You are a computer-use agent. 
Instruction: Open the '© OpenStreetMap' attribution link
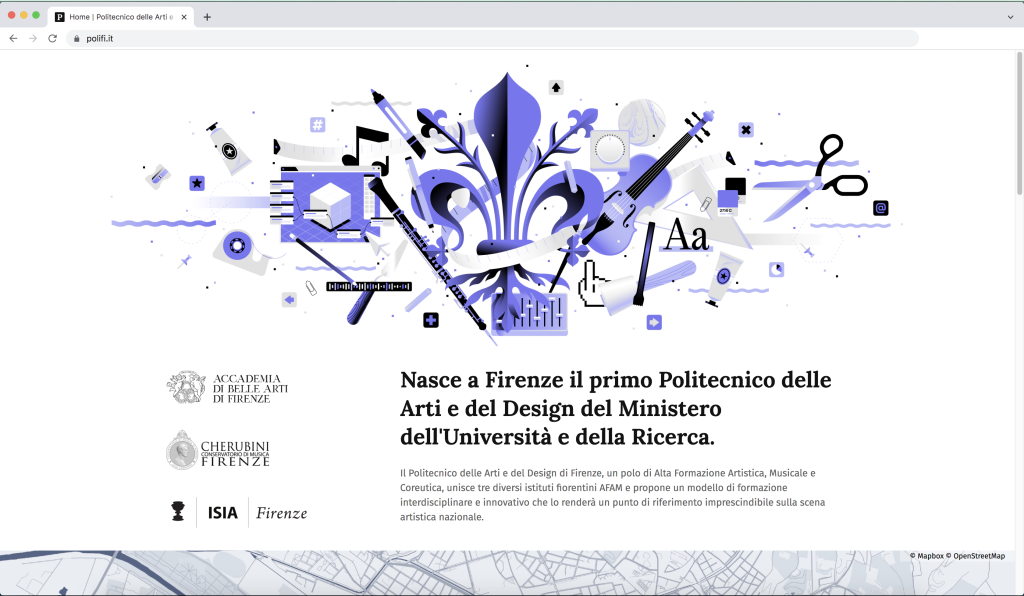point(978,556)
